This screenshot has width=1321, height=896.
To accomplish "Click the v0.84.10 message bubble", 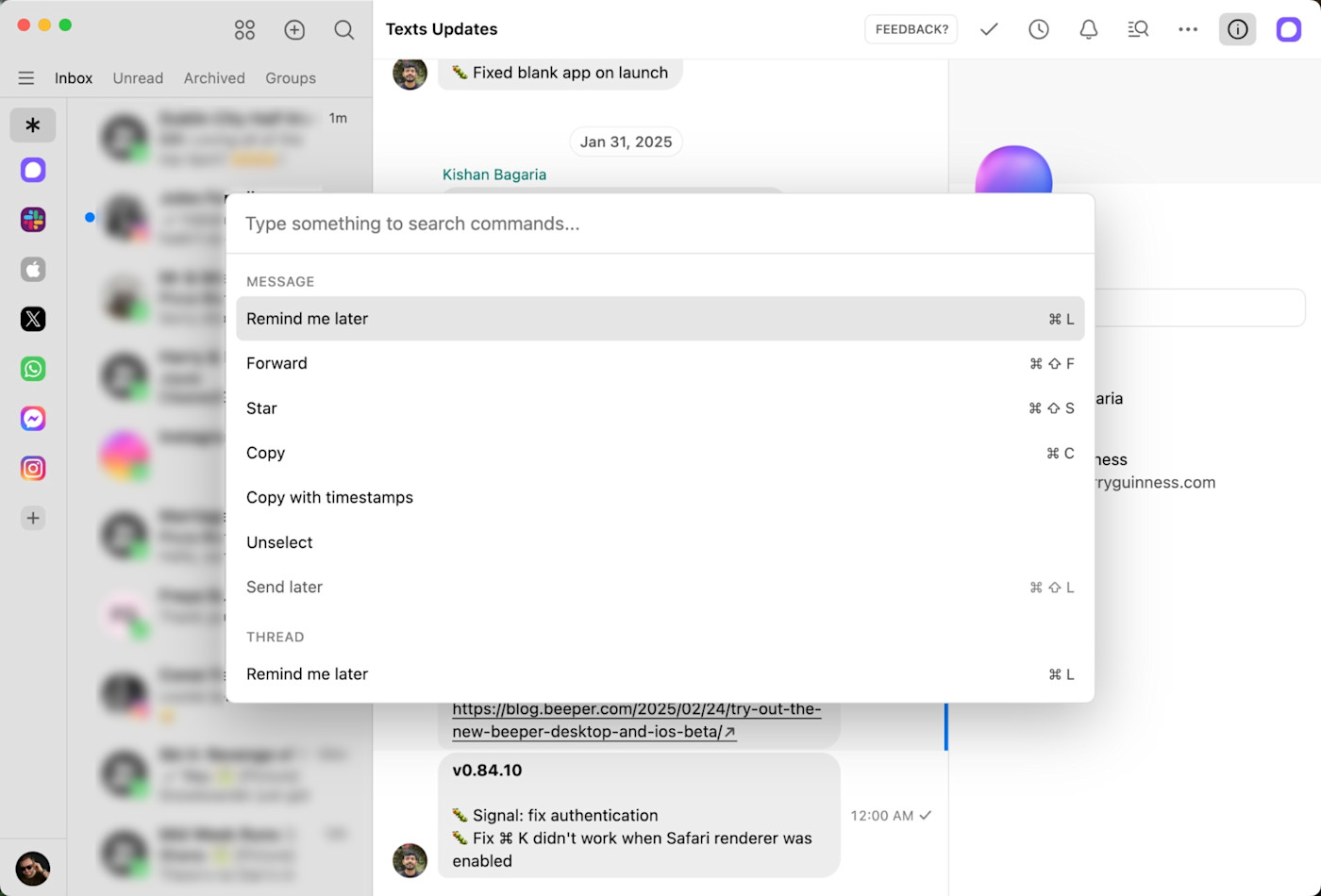I will pyautogui.click(x=639, y=815).
